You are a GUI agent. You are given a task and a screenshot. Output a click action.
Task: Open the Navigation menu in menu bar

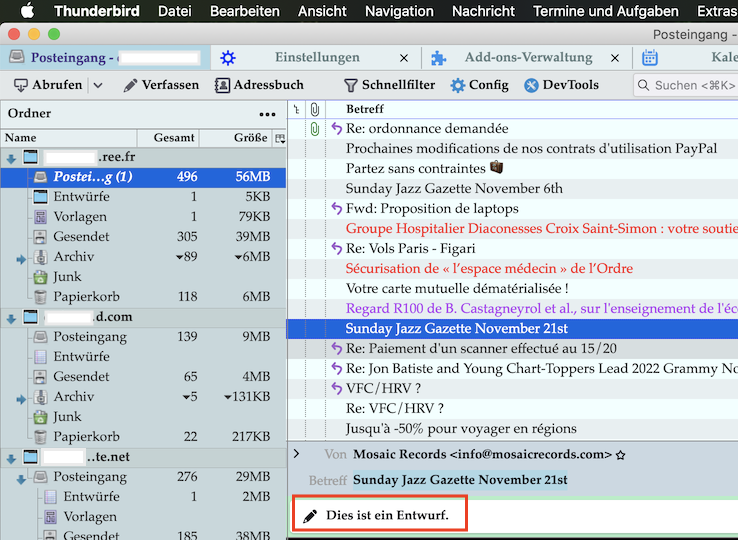pos(399,11)
